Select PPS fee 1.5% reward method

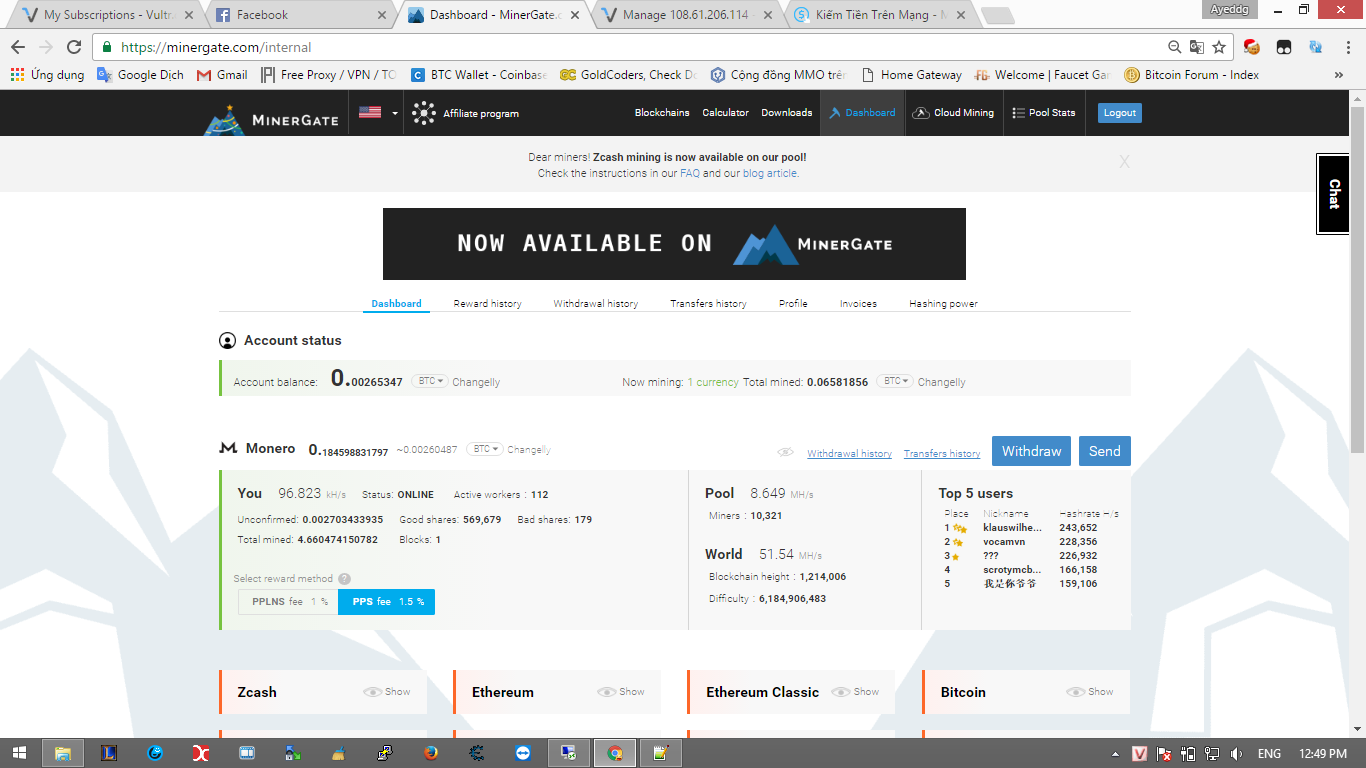point(387,602)
